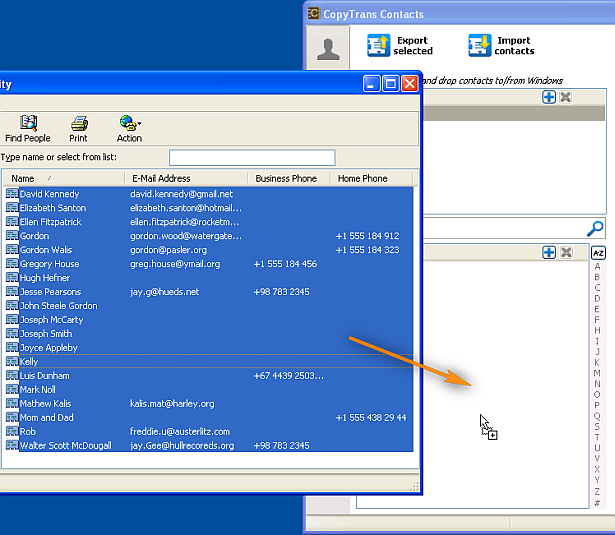Jump to letter S in alphabet index

point(597,426)
